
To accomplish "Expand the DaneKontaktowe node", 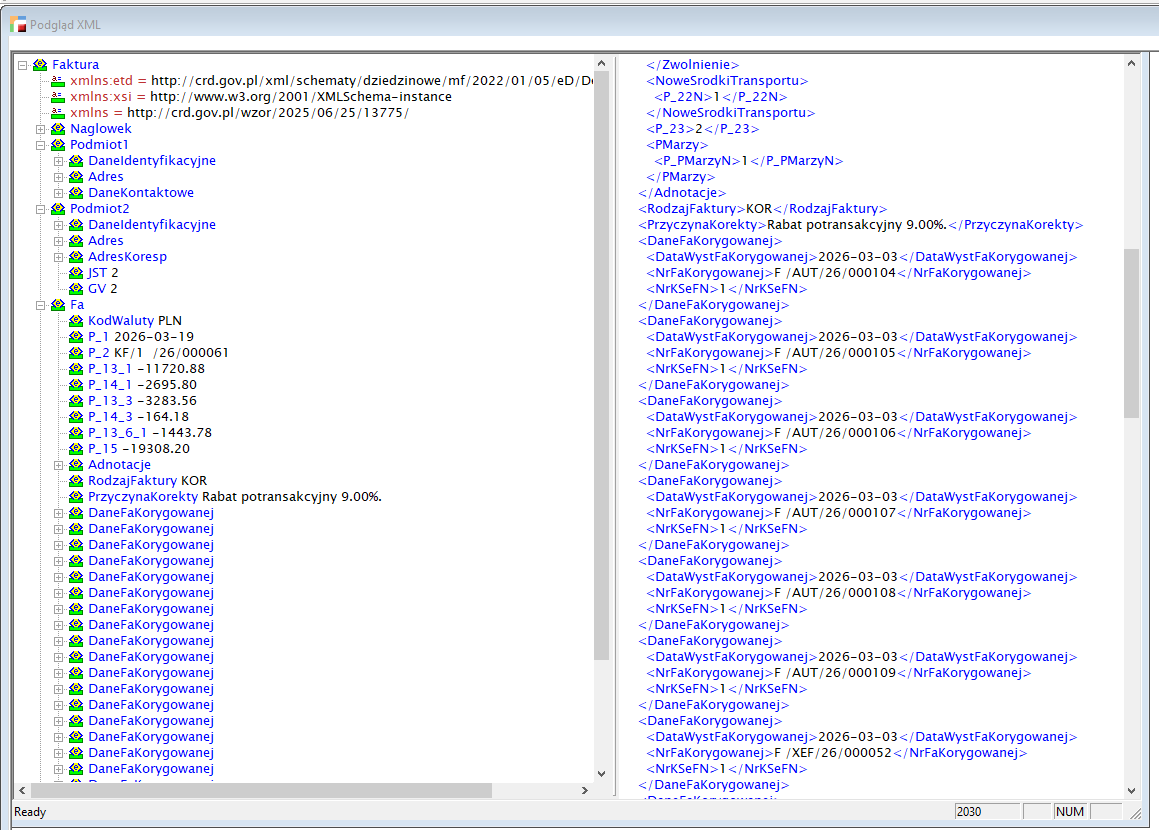I will pos(59,193).
